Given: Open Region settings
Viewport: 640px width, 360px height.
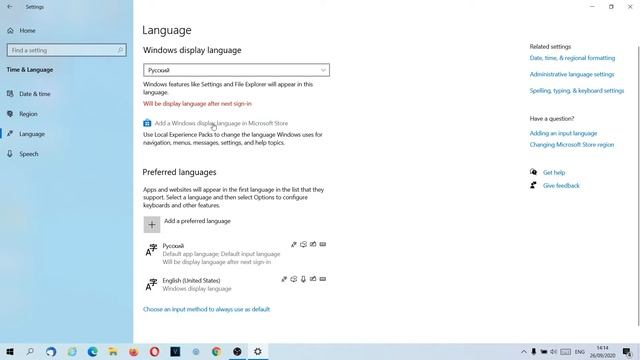Looking at the screenshot, I should [x=28, y=114].
